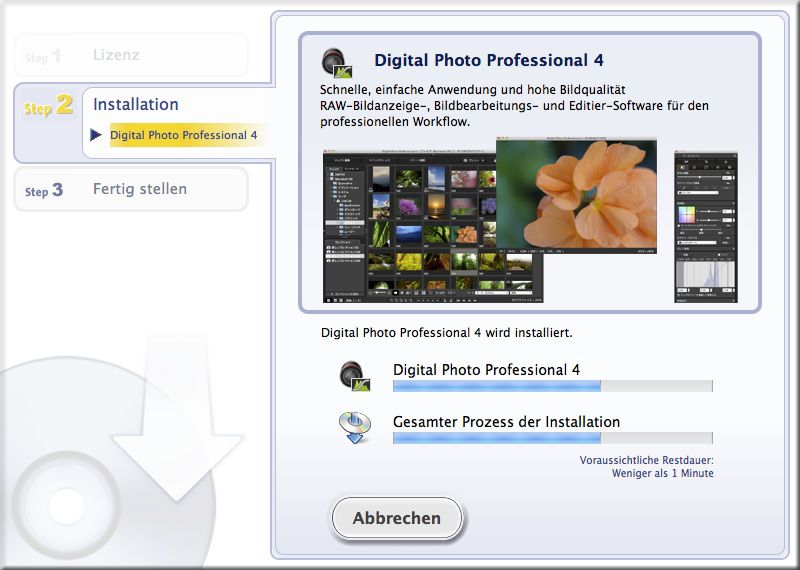800x570 pixels.
Task: Select Step 2 Installation heading
Action: coord(136,104)
